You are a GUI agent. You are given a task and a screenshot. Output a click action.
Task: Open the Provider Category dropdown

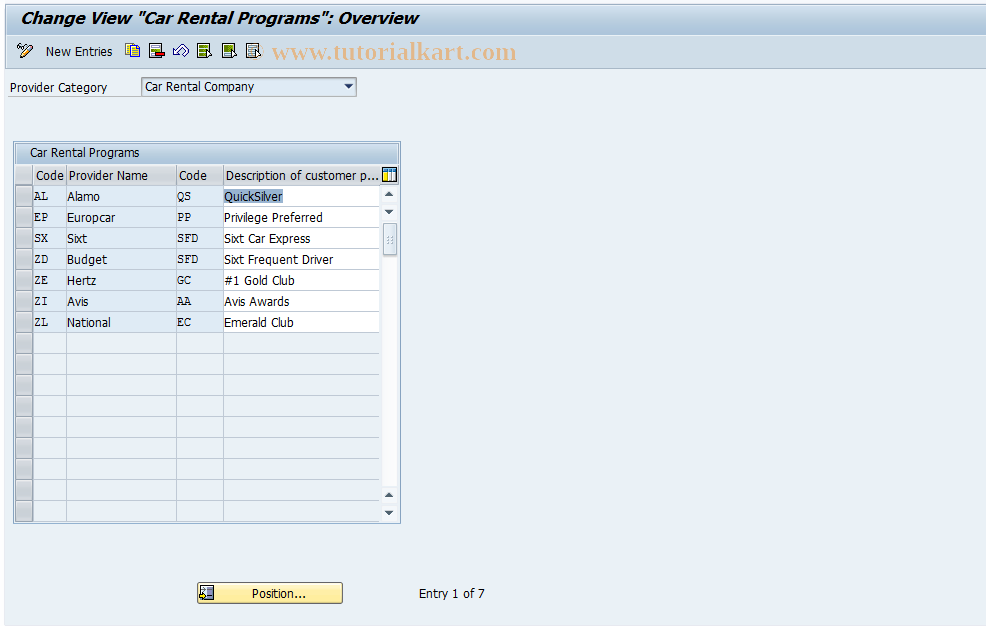pos(348,87)
